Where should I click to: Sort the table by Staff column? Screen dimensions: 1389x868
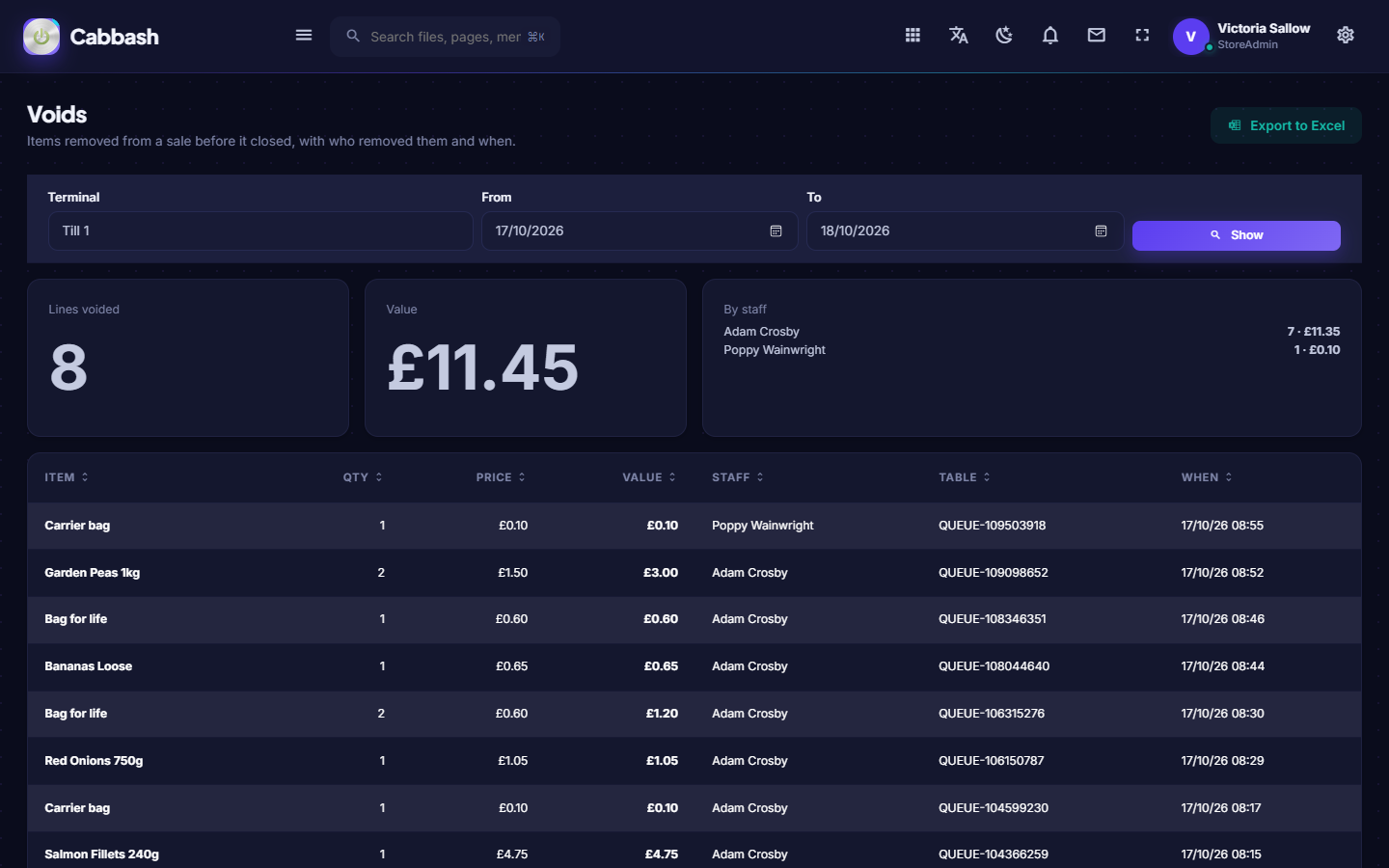click(738, 477)
